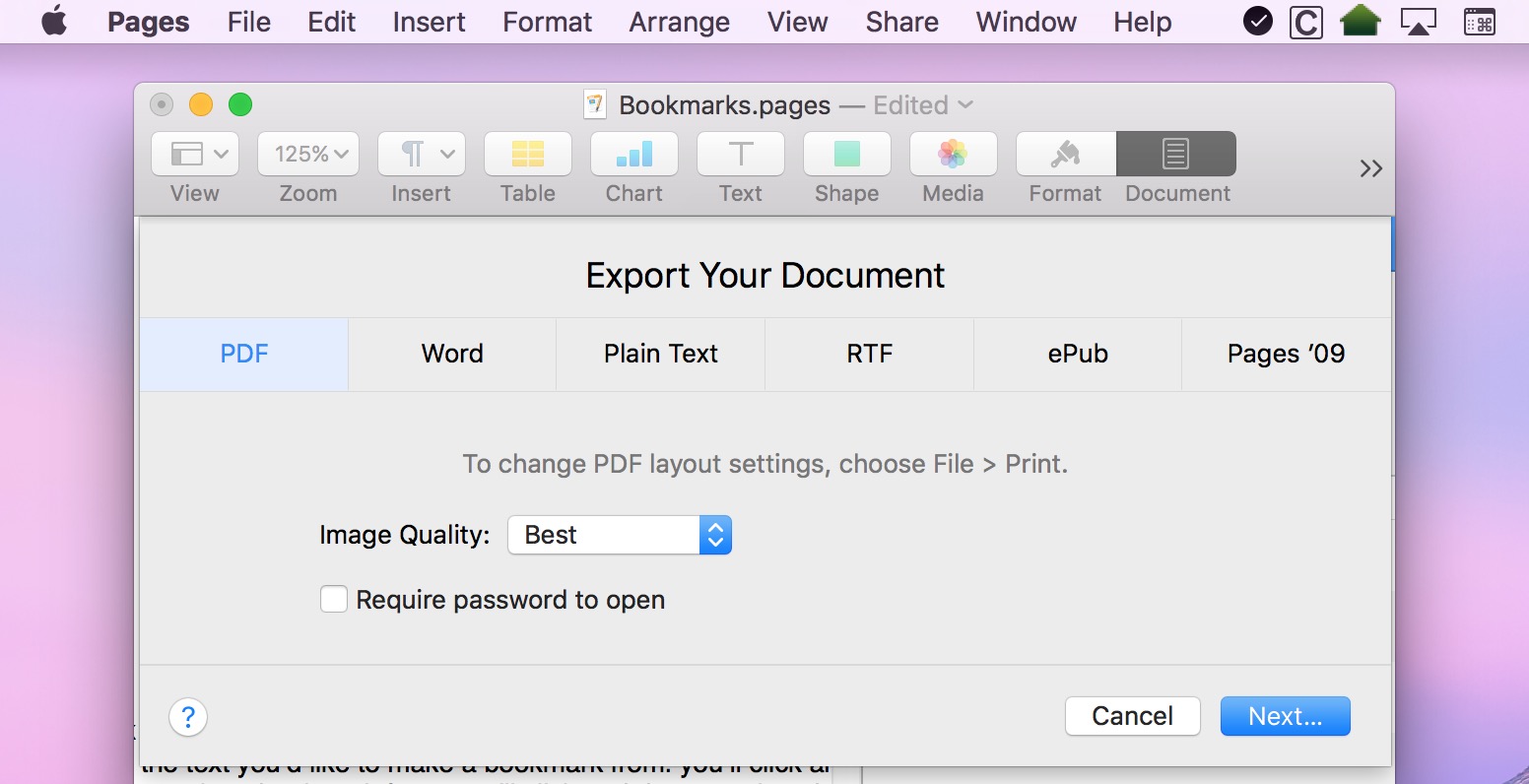Click the Media toolbar icon
1529x784 pixels.
click(954, 154)
